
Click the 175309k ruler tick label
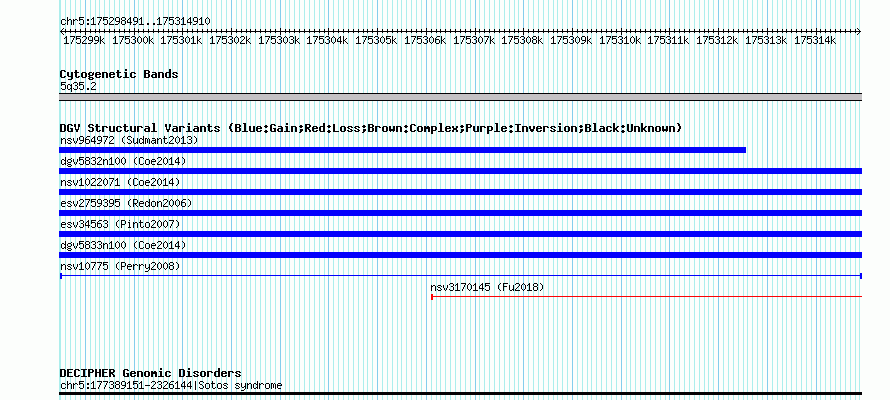click(571, 40)
